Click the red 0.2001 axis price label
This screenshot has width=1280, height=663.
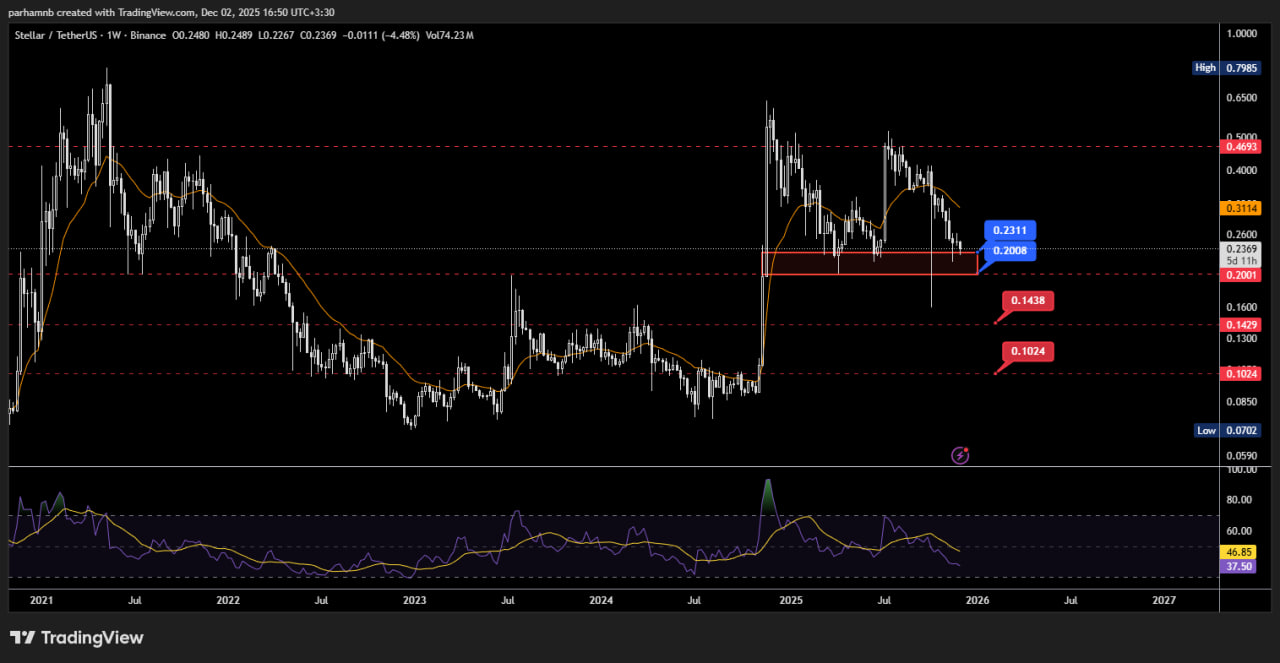[x=1243, y=274]
